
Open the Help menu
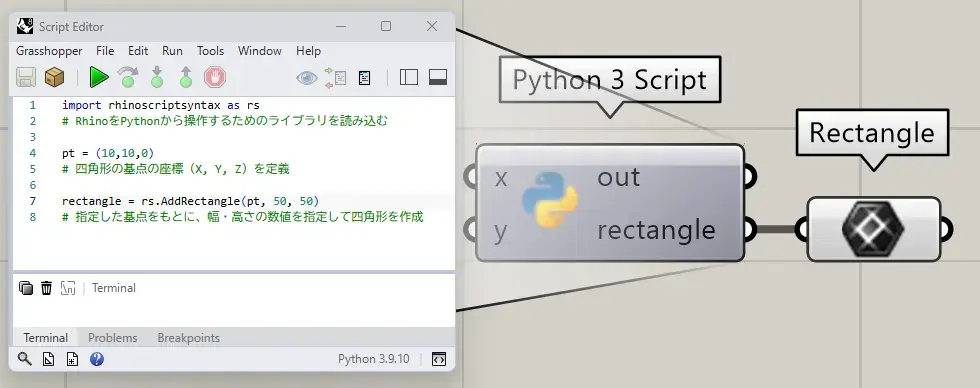(x=309, y=51)
